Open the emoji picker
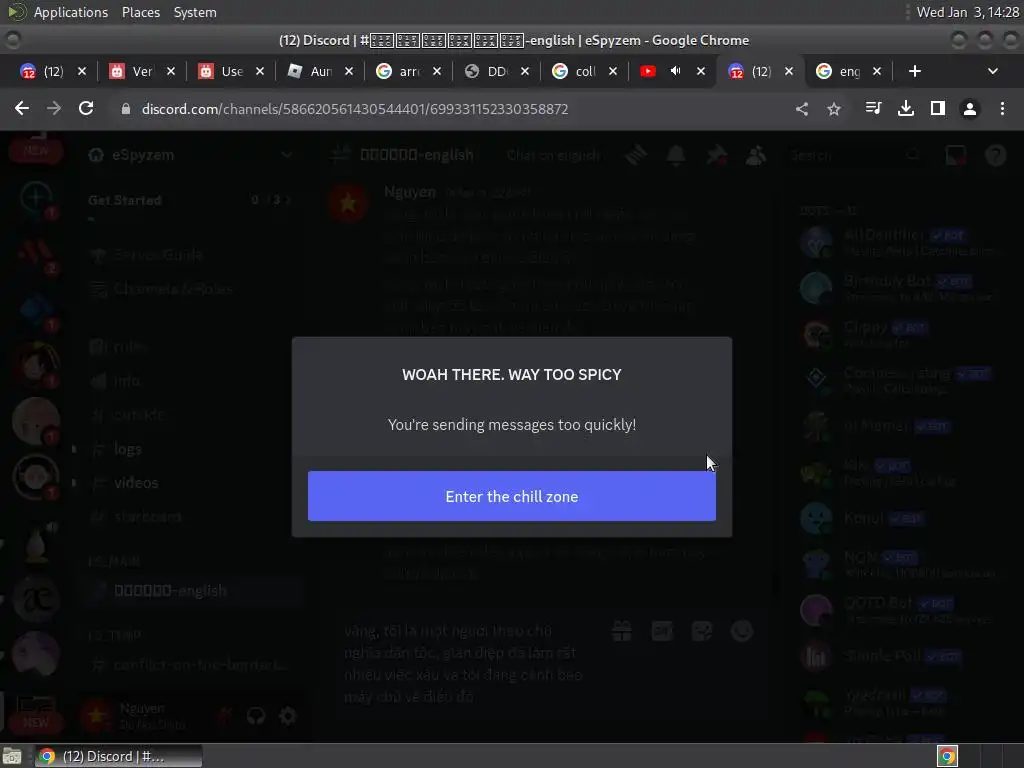This screenshot has height=768, width=1024. click(x=742, y=631)
